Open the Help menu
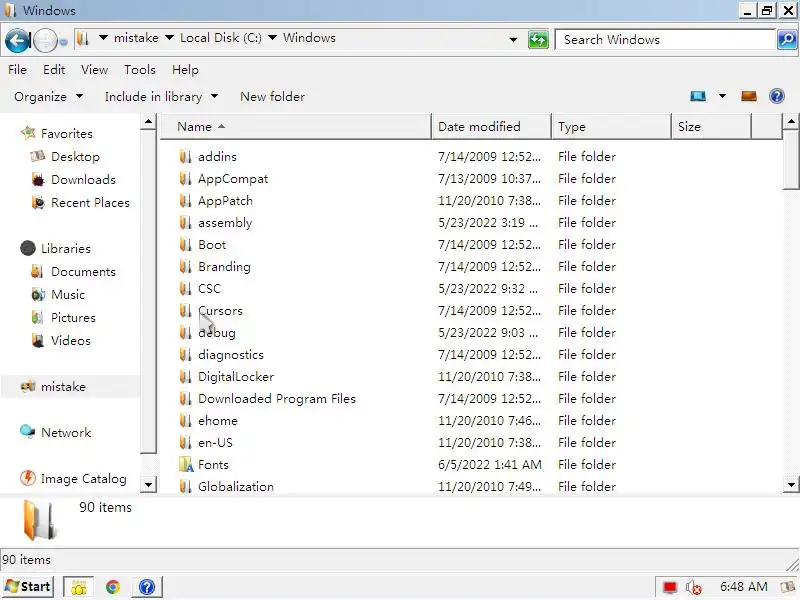This screenshot has width=800, height=600. 185,69
